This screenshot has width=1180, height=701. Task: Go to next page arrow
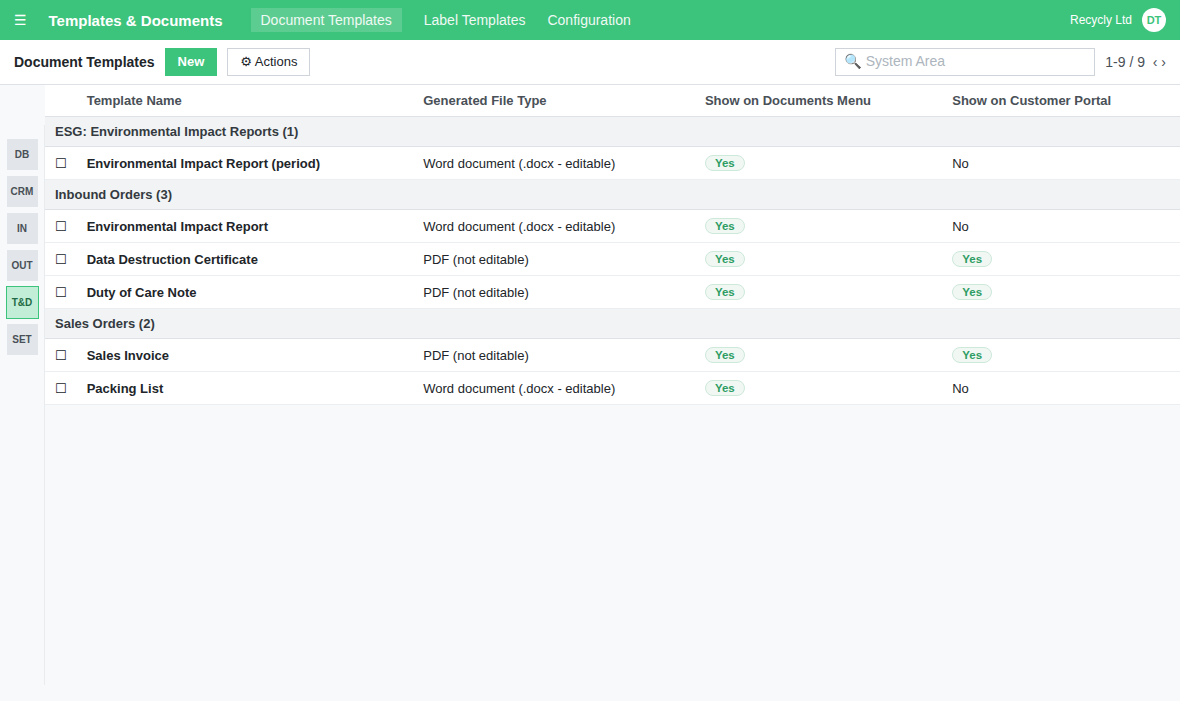(1163, 62)
